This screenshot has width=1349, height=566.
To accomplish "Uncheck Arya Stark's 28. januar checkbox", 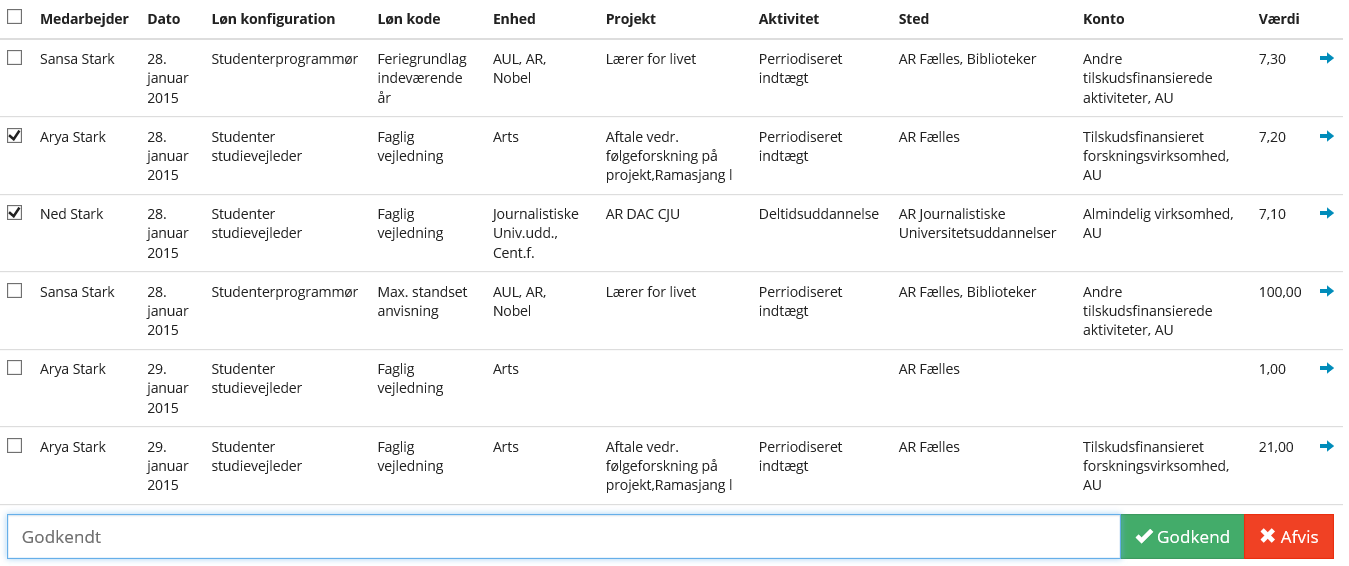I will click(x=15, y=136).
